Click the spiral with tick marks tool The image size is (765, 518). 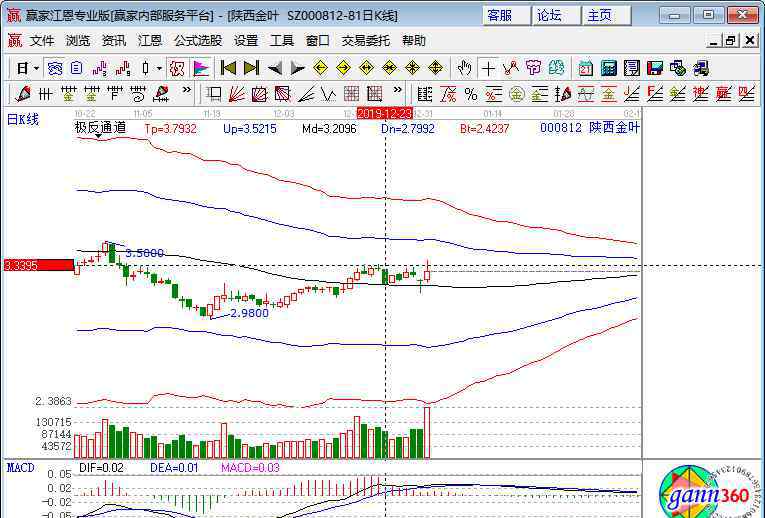coord(138,94)
